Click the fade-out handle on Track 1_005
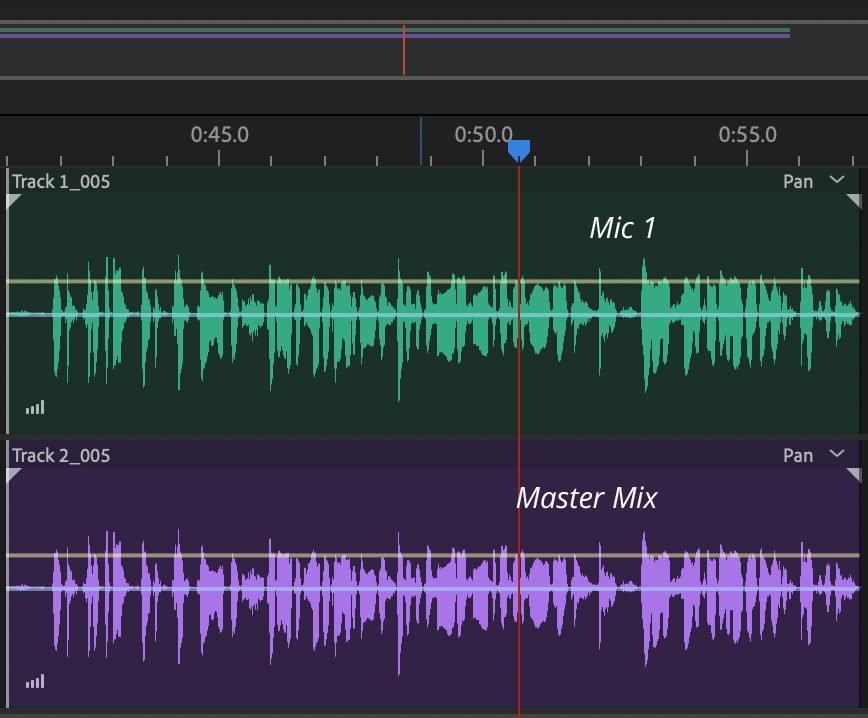The height and width of the screenshot is (718, 868). coord(854,200)
